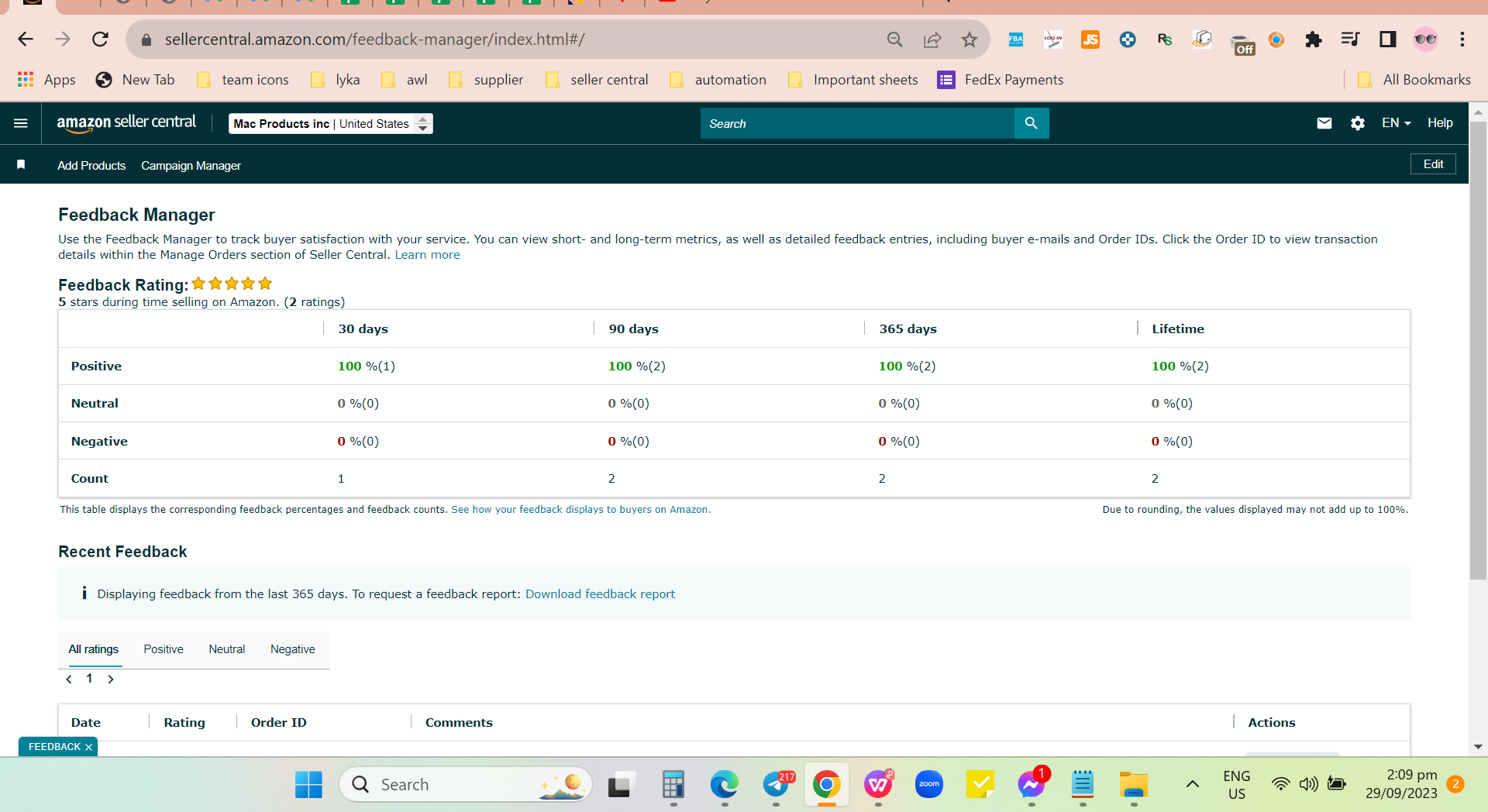Open the FEEDBACK widget

tap(54, 747)
